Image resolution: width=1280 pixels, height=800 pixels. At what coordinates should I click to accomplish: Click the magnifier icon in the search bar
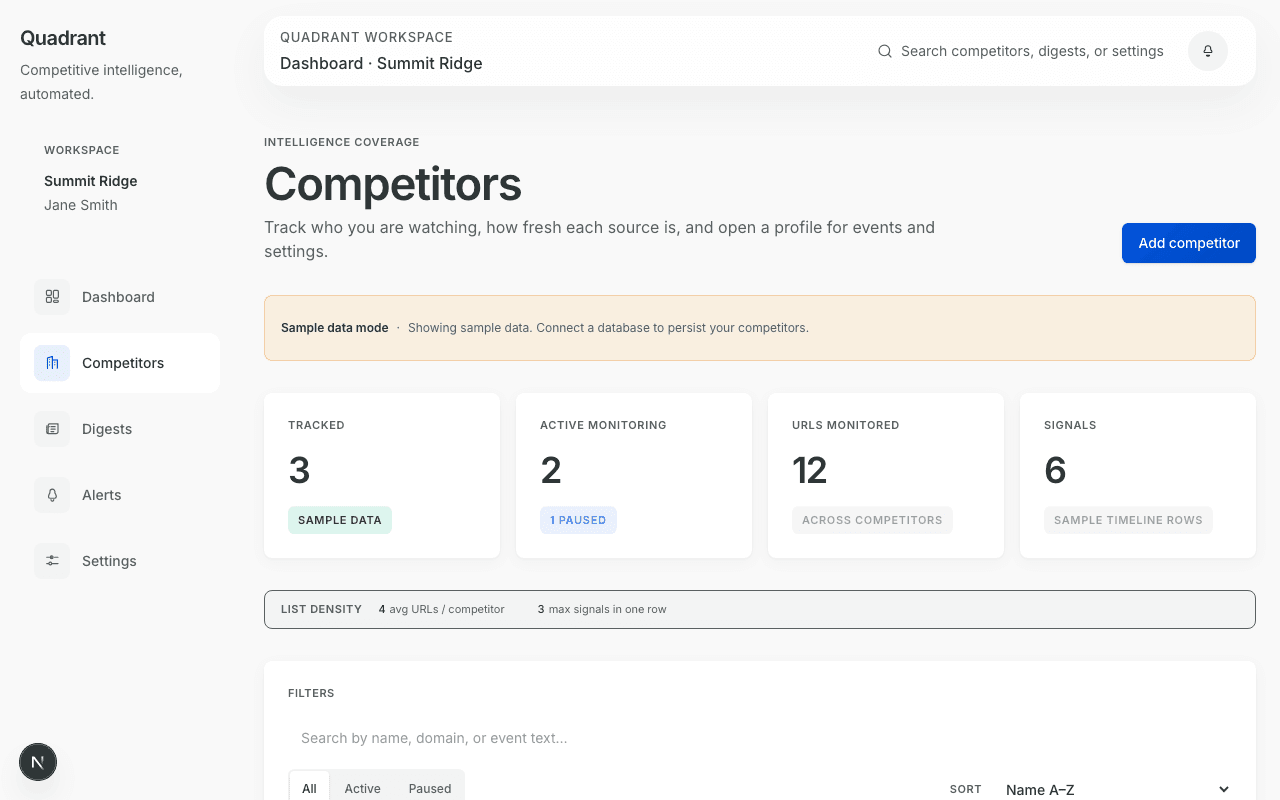click(x=884, y=50)
